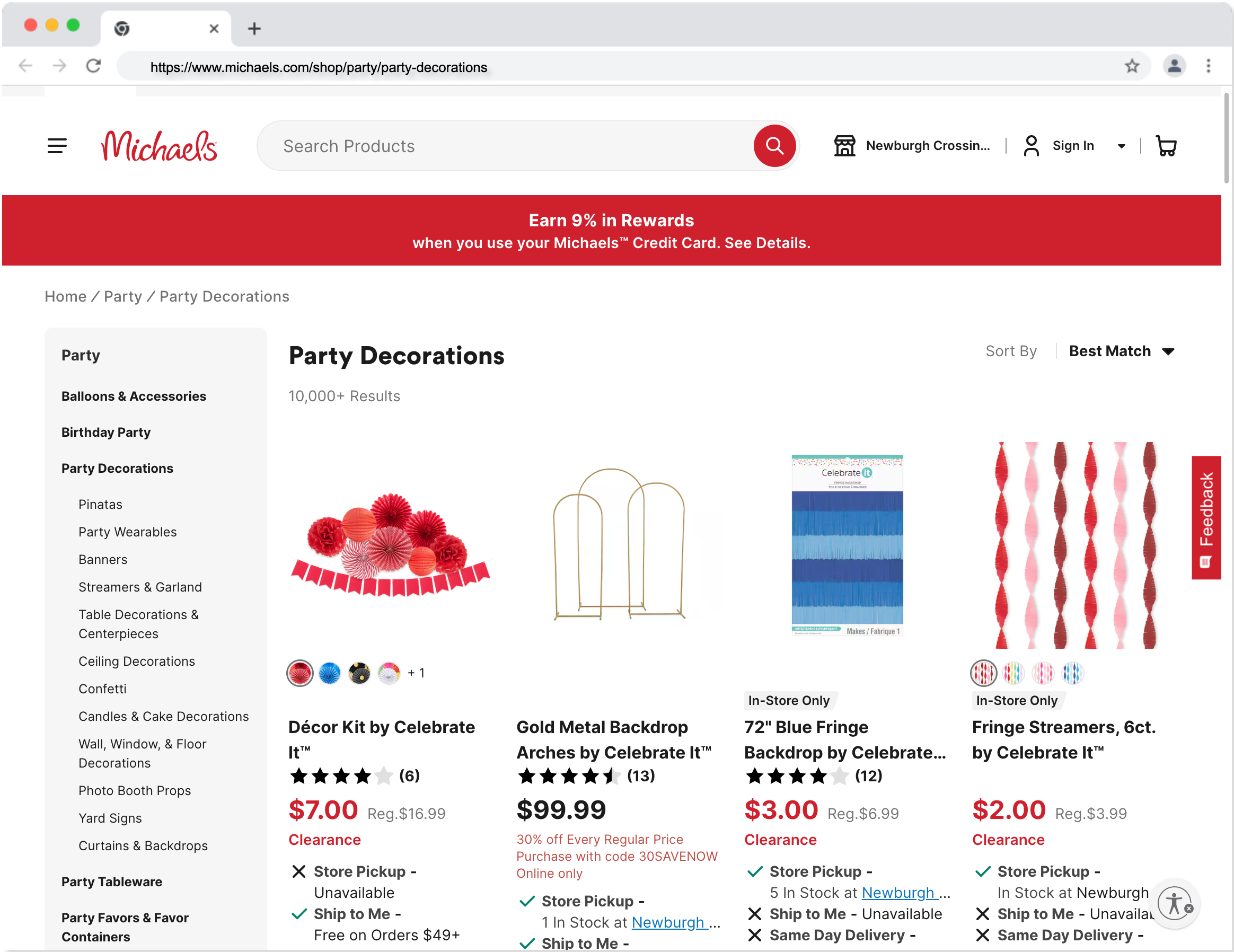
Task: Click the Earn 9% in Rewards banner
Action: pyautogui.click(x=611, y=231)
